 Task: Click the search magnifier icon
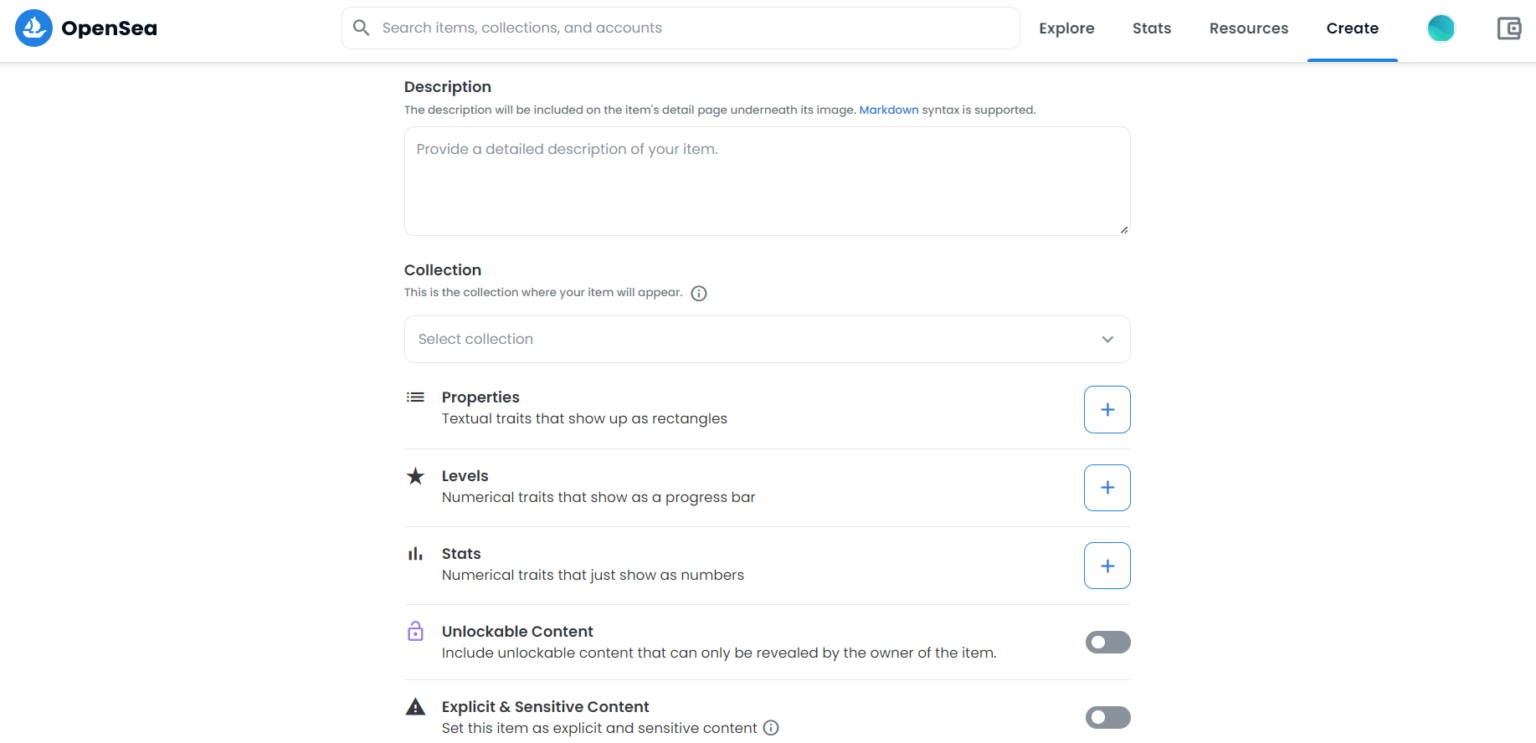coord(361,28)
